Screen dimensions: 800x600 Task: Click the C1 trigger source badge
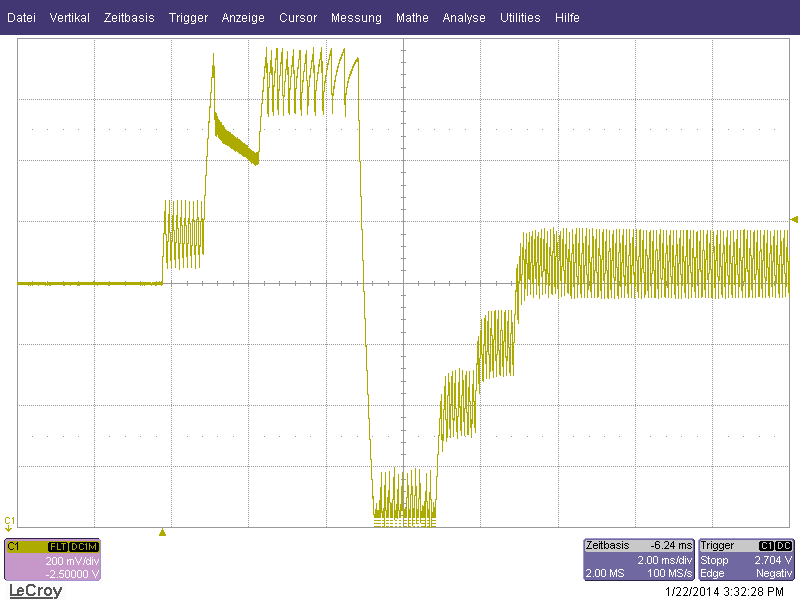pos(766,545)
